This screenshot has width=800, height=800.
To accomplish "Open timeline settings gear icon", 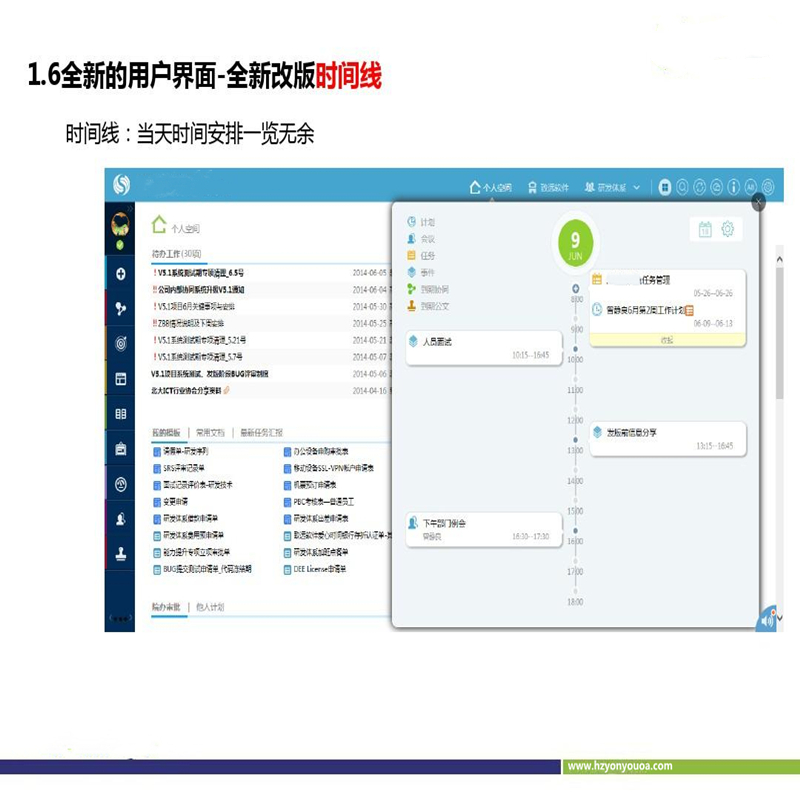I will 728,230.
